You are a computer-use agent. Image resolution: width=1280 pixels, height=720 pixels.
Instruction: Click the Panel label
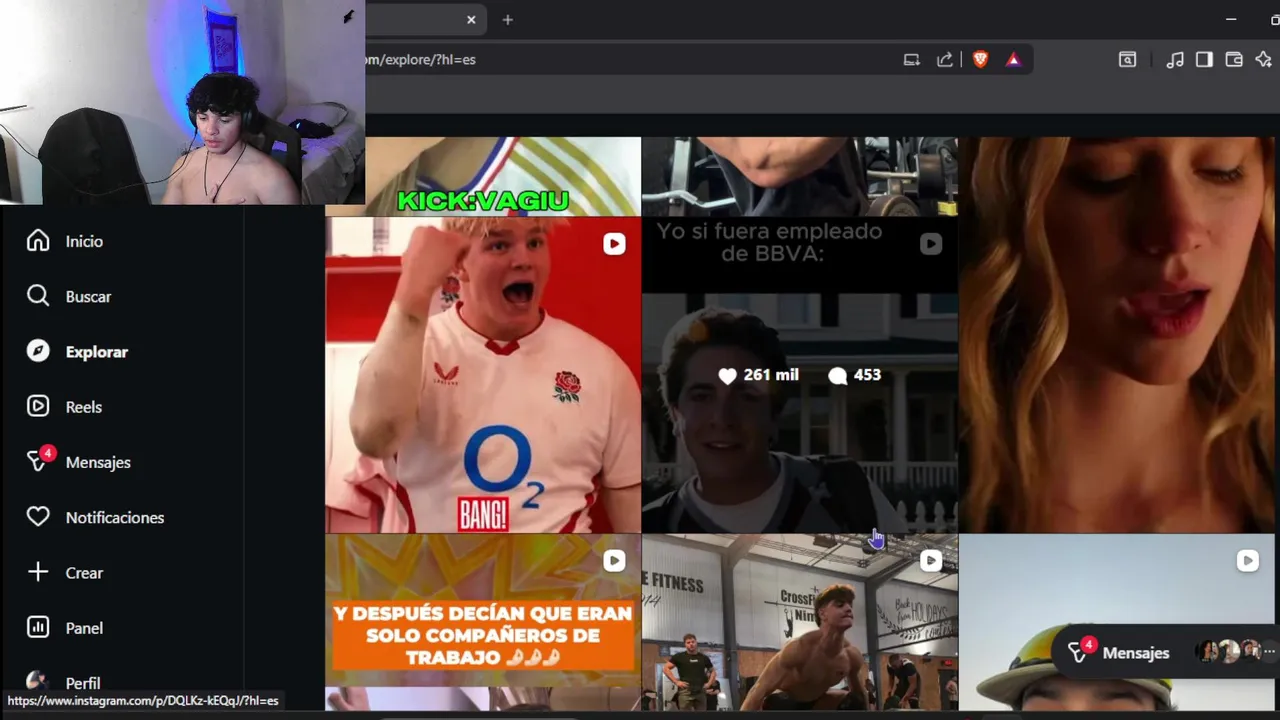(84, 628)
